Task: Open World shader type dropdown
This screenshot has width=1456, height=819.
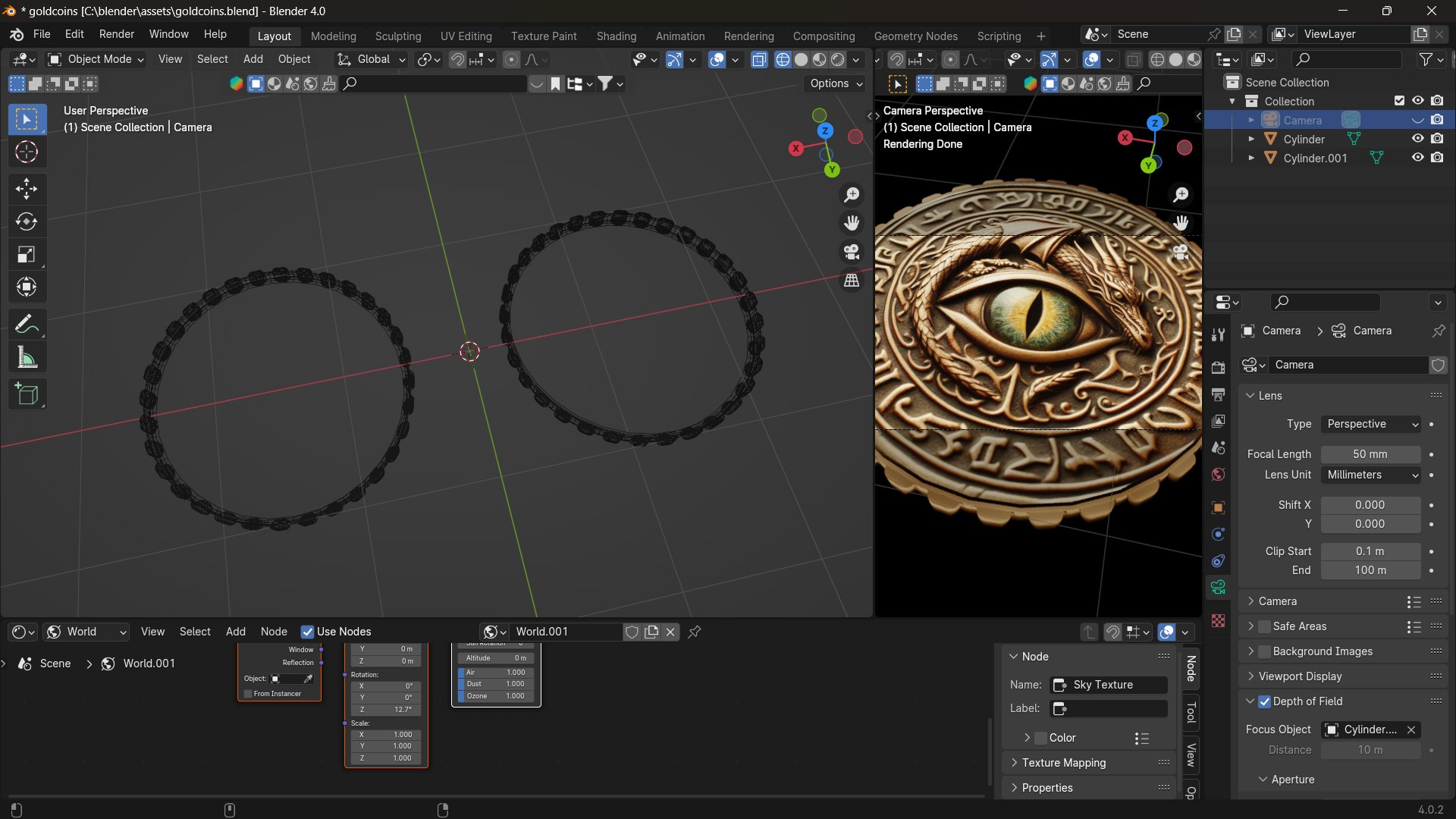Action: tap(86, 632)
